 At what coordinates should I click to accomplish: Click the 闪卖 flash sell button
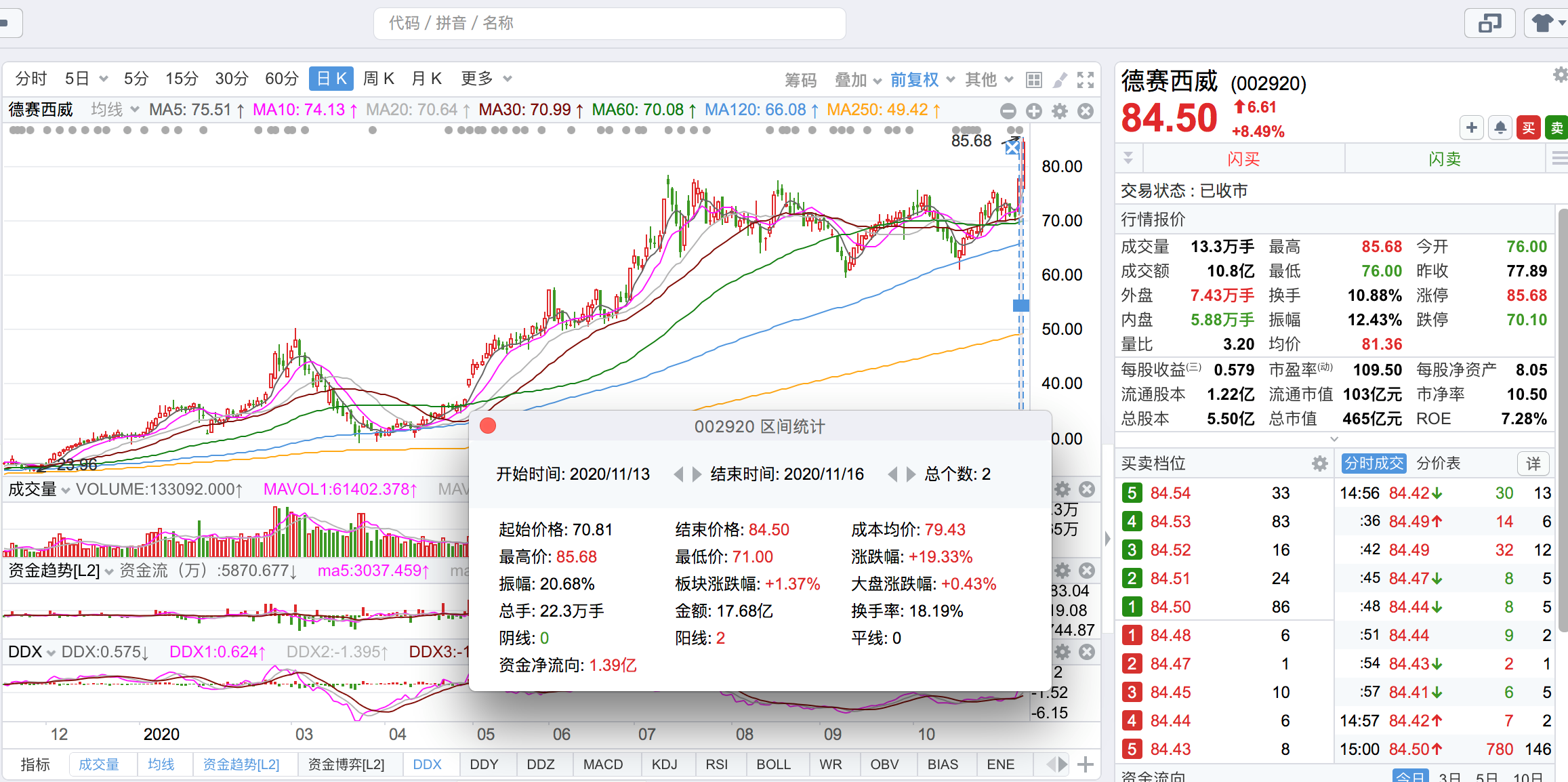[x=1445, y=159]
